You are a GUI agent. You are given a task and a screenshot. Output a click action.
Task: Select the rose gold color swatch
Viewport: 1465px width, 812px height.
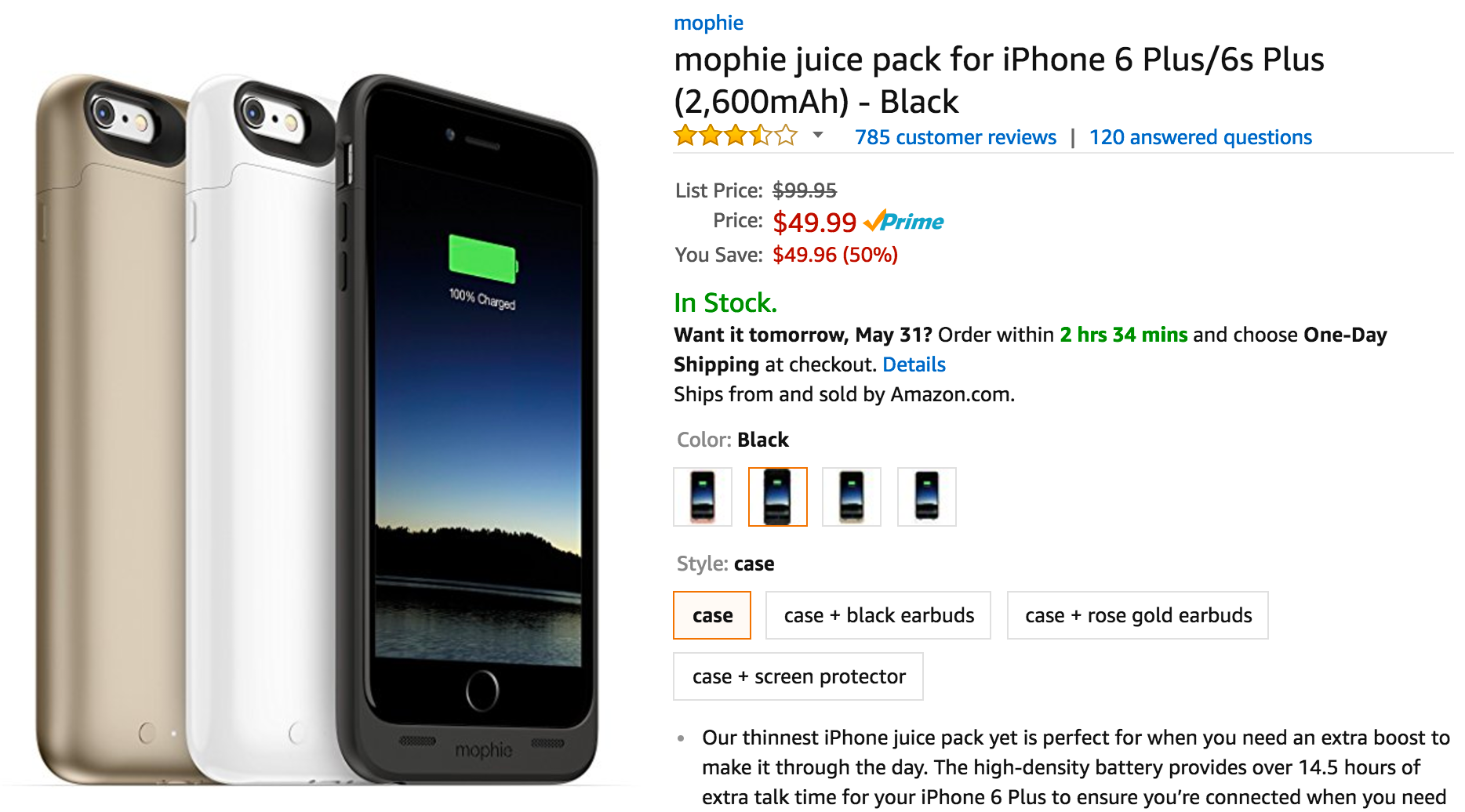tap(703, 497)
